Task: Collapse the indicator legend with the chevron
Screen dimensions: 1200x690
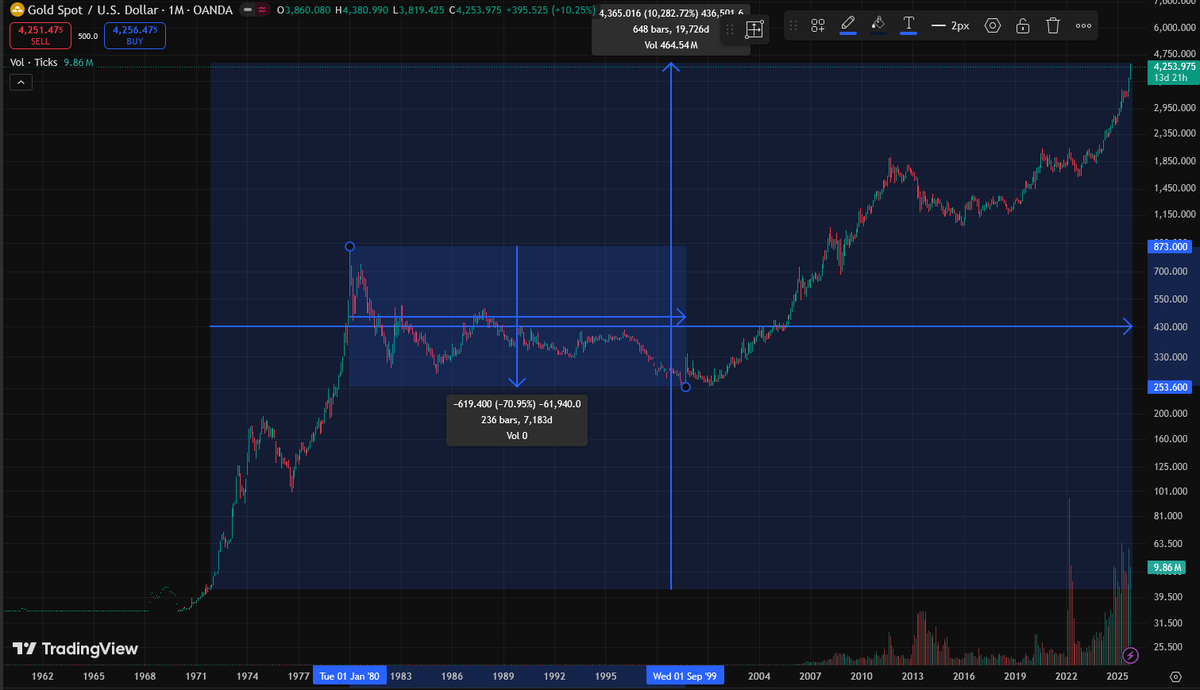Action: point(22,83)
